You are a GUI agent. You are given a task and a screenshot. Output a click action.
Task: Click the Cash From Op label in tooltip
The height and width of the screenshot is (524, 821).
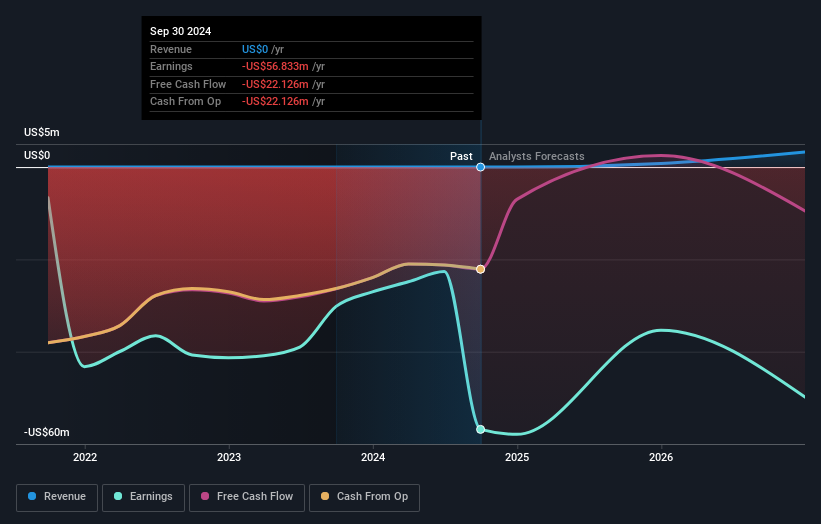[185, 102]
